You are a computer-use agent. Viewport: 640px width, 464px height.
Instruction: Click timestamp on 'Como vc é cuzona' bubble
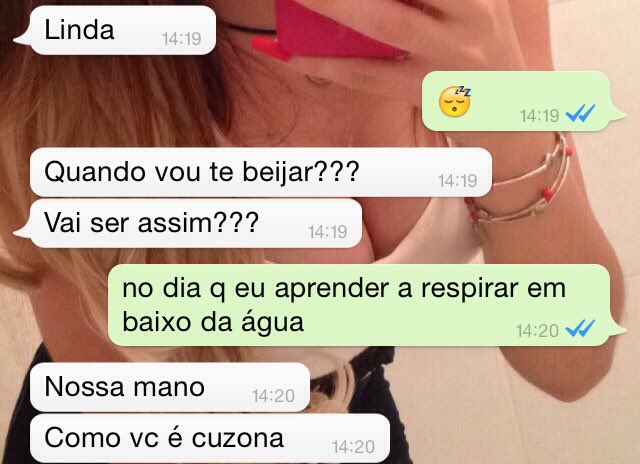tap(353, 447)
